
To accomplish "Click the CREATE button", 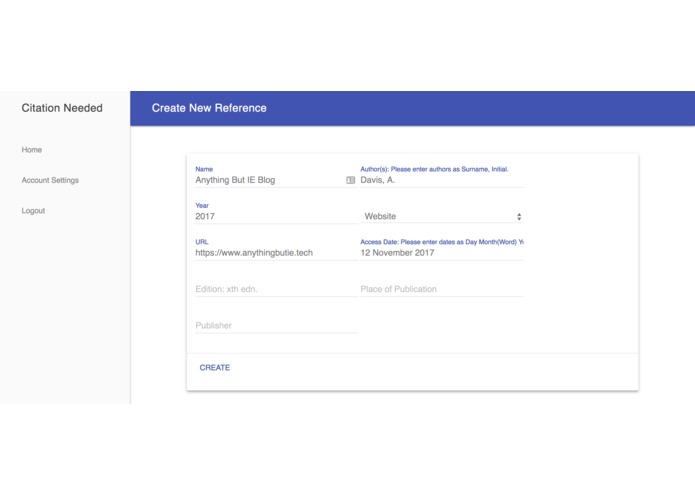I will pos(215,367).
